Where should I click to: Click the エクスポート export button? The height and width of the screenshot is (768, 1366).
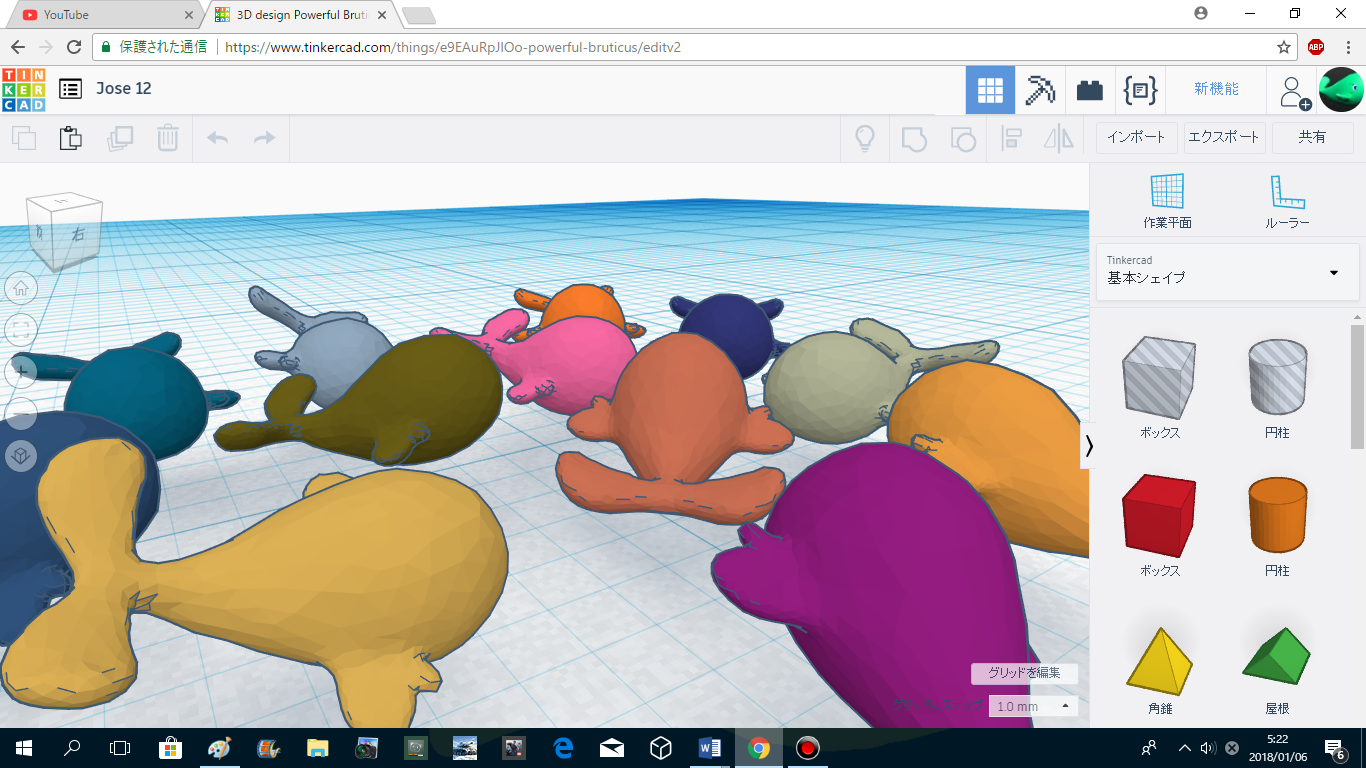[1225, 137]
